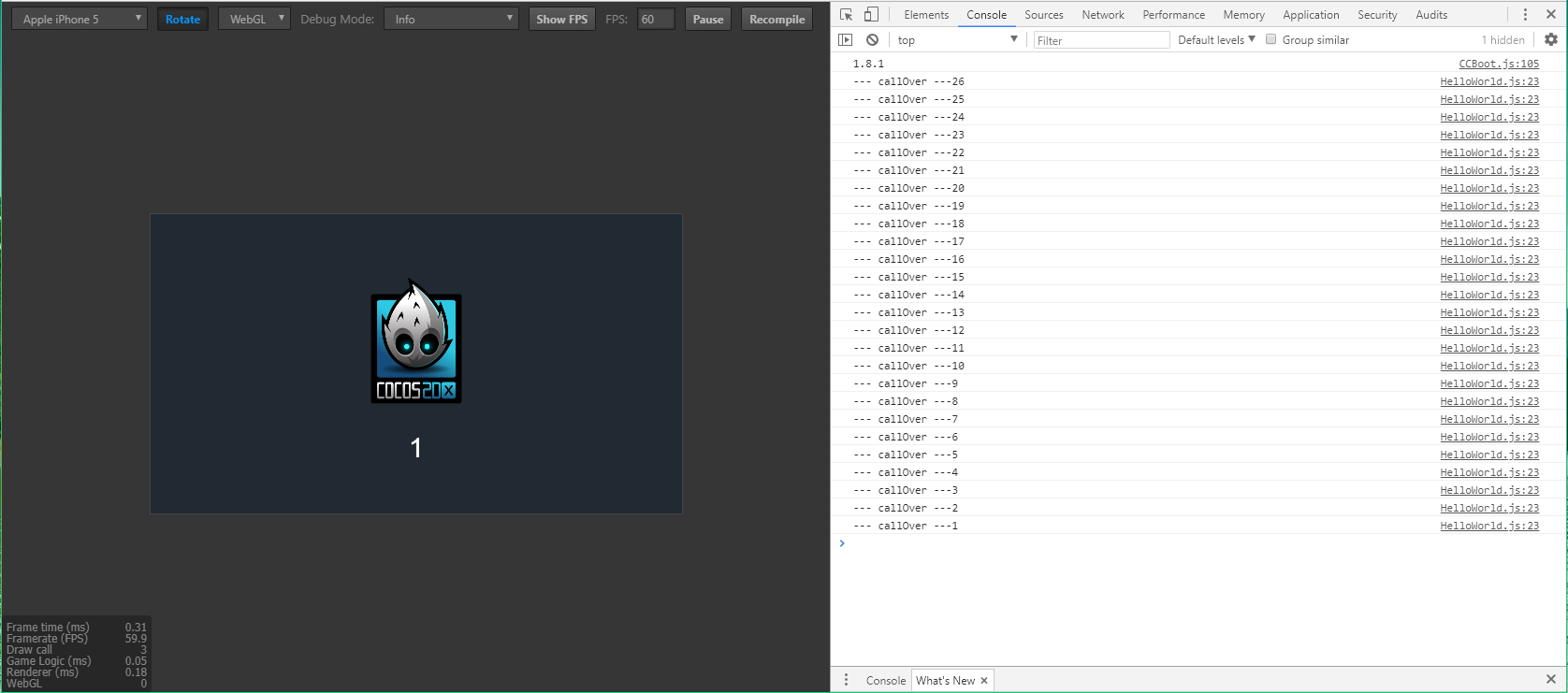This screenshot has height=693, width=1568.
Task: Click the Pause button
Action: 708,20
